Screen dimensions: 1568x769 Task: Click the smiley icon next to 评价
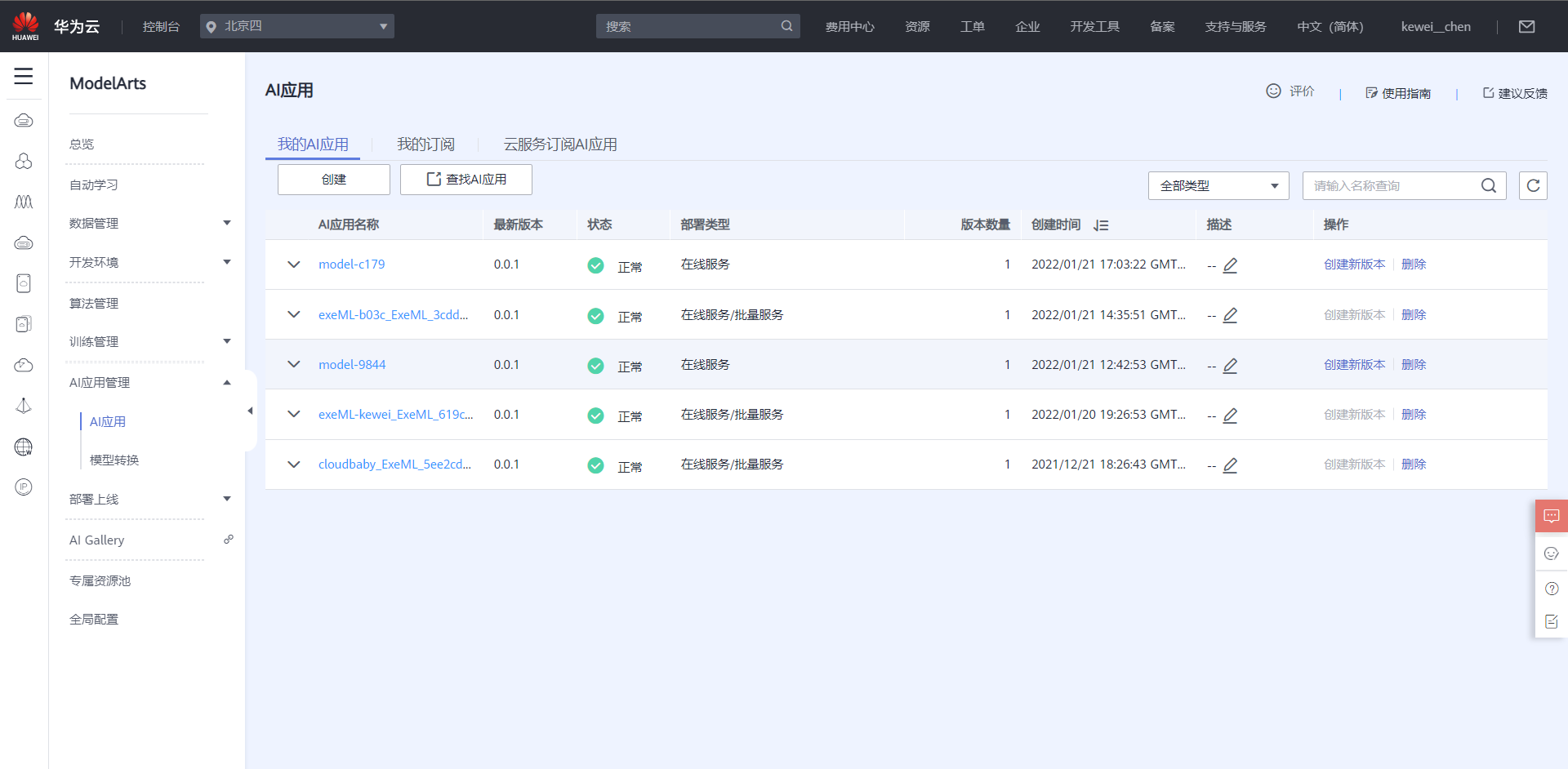tap(1273, 91)
